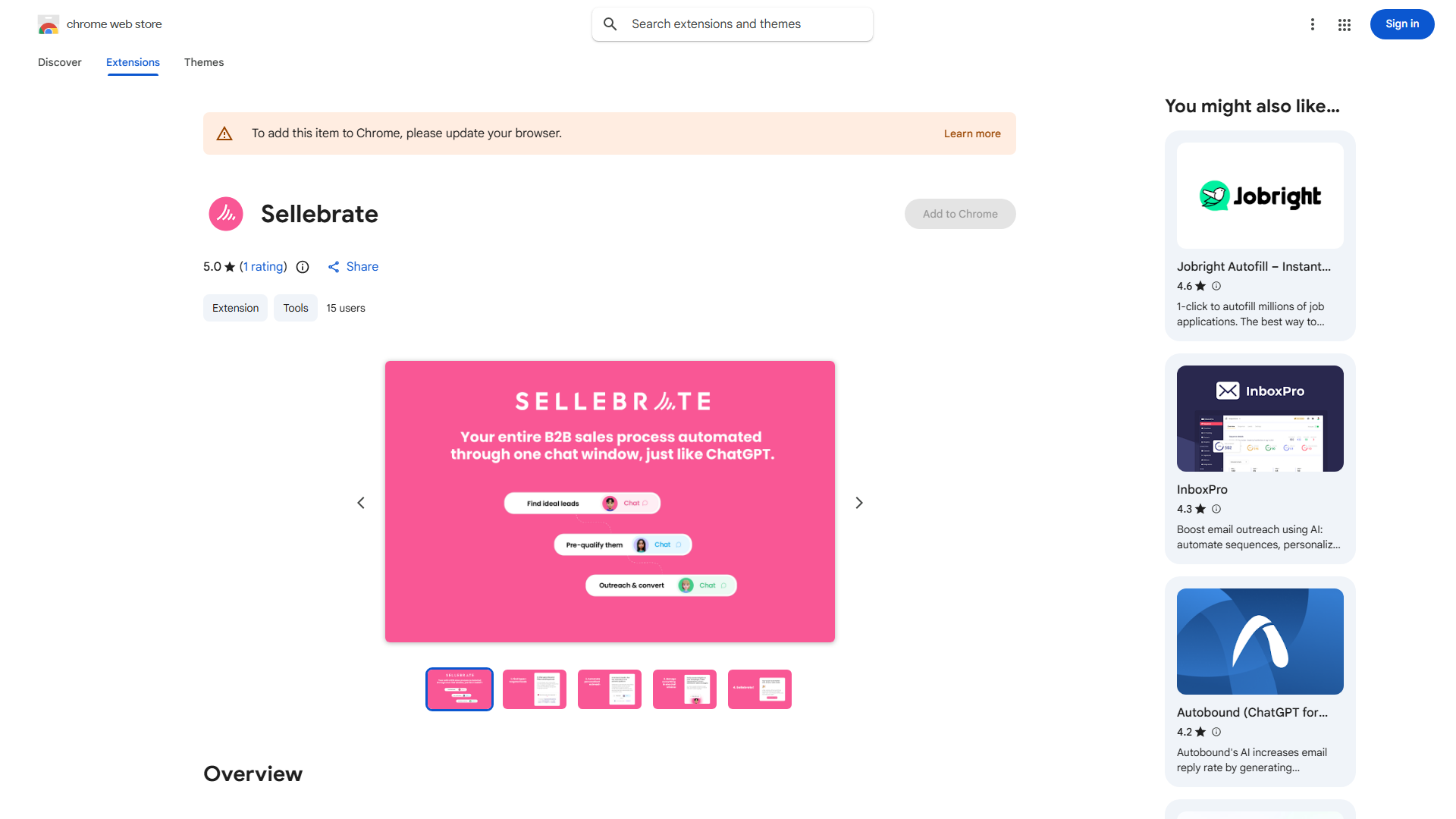Viewport: 1456px width, 819px height.
Task: Click the search magnifier icon
Action: [610, 24]
